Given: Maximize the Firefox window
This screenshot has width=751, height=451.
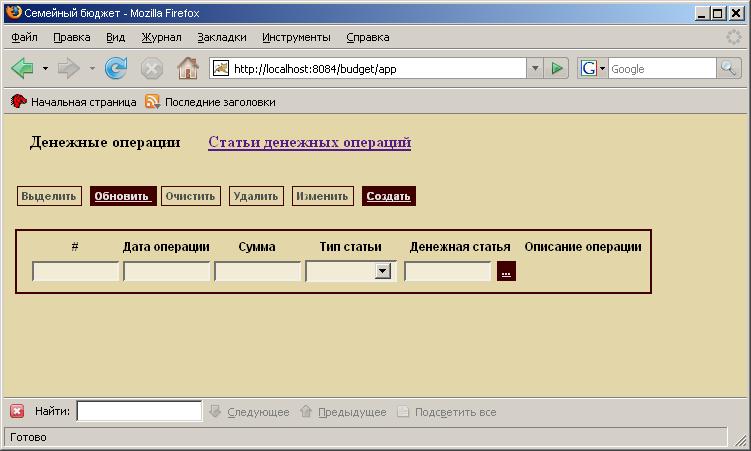Looking at the screenshot, I should 718,13.
